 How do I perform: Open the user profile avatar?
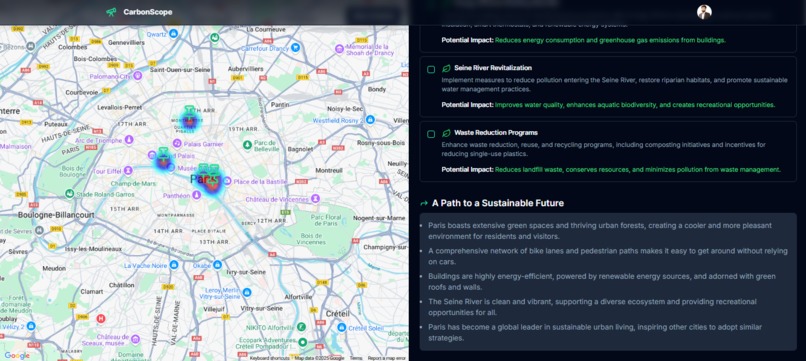point(704,12)
